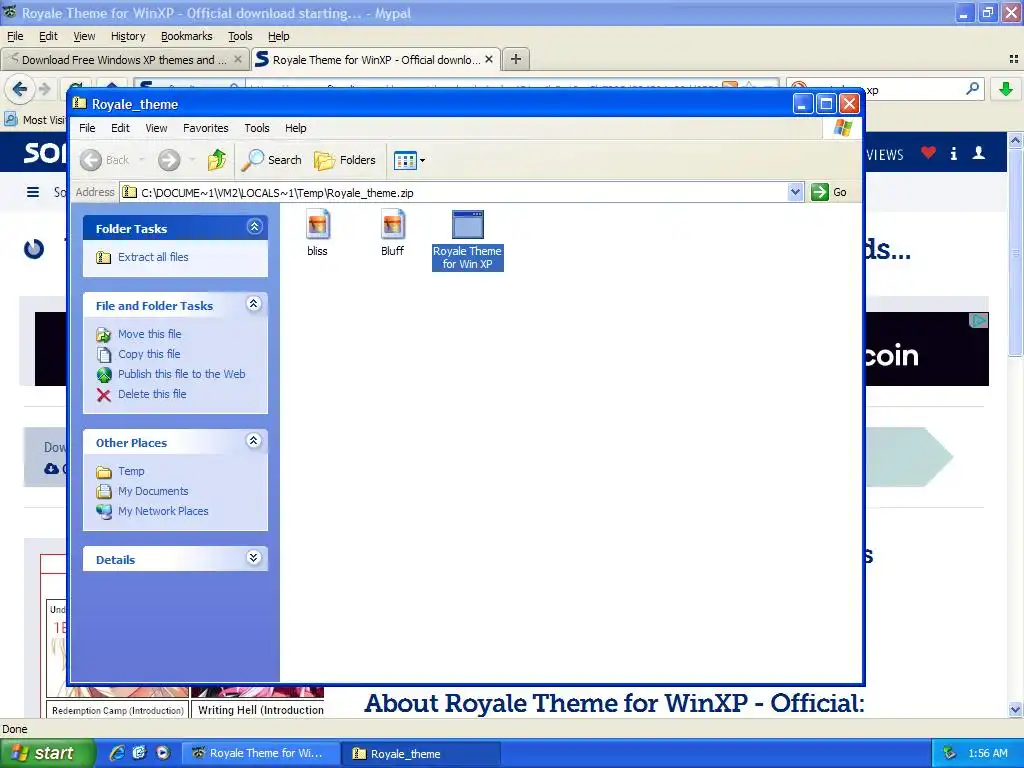This screenshot has height=768, width=1024.
Task: Click the Go button beside the address bar
Action: tap(829, 192)
